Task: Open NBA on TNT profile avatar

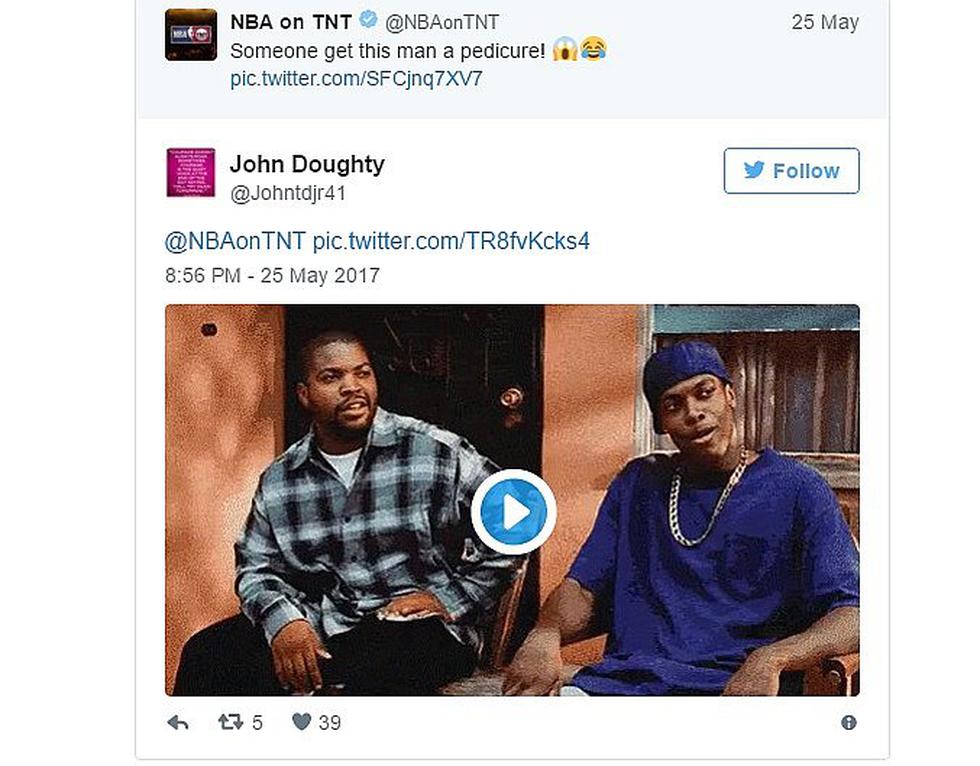Action: point(191,35)
